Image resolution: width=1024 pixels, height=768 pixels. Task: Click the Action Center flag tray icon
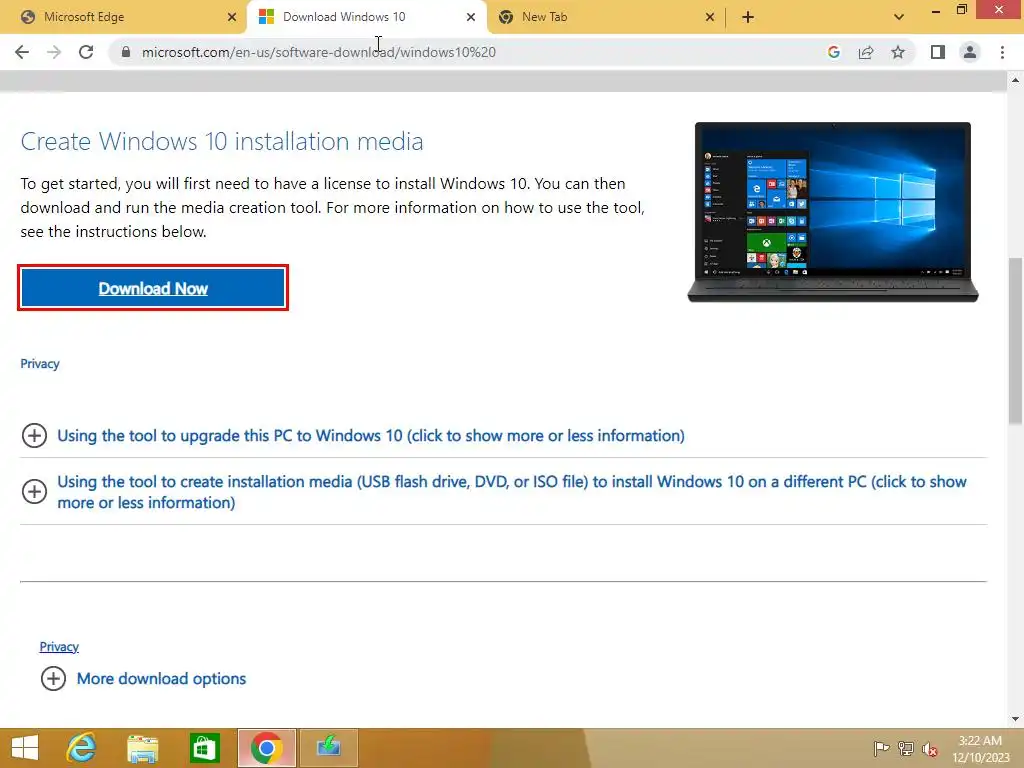[x=881, y=748]
